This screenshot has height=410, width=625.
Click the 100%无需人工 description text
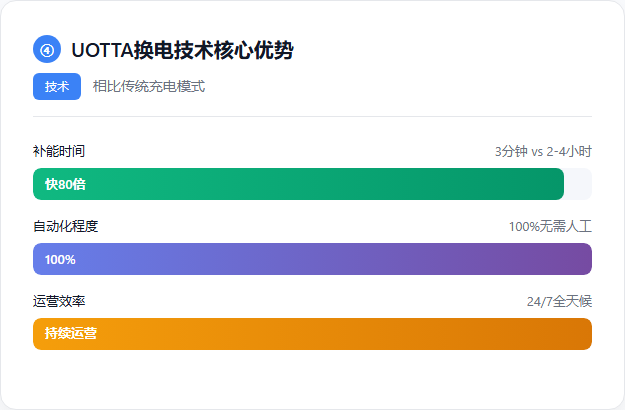(x=550, y=226)
